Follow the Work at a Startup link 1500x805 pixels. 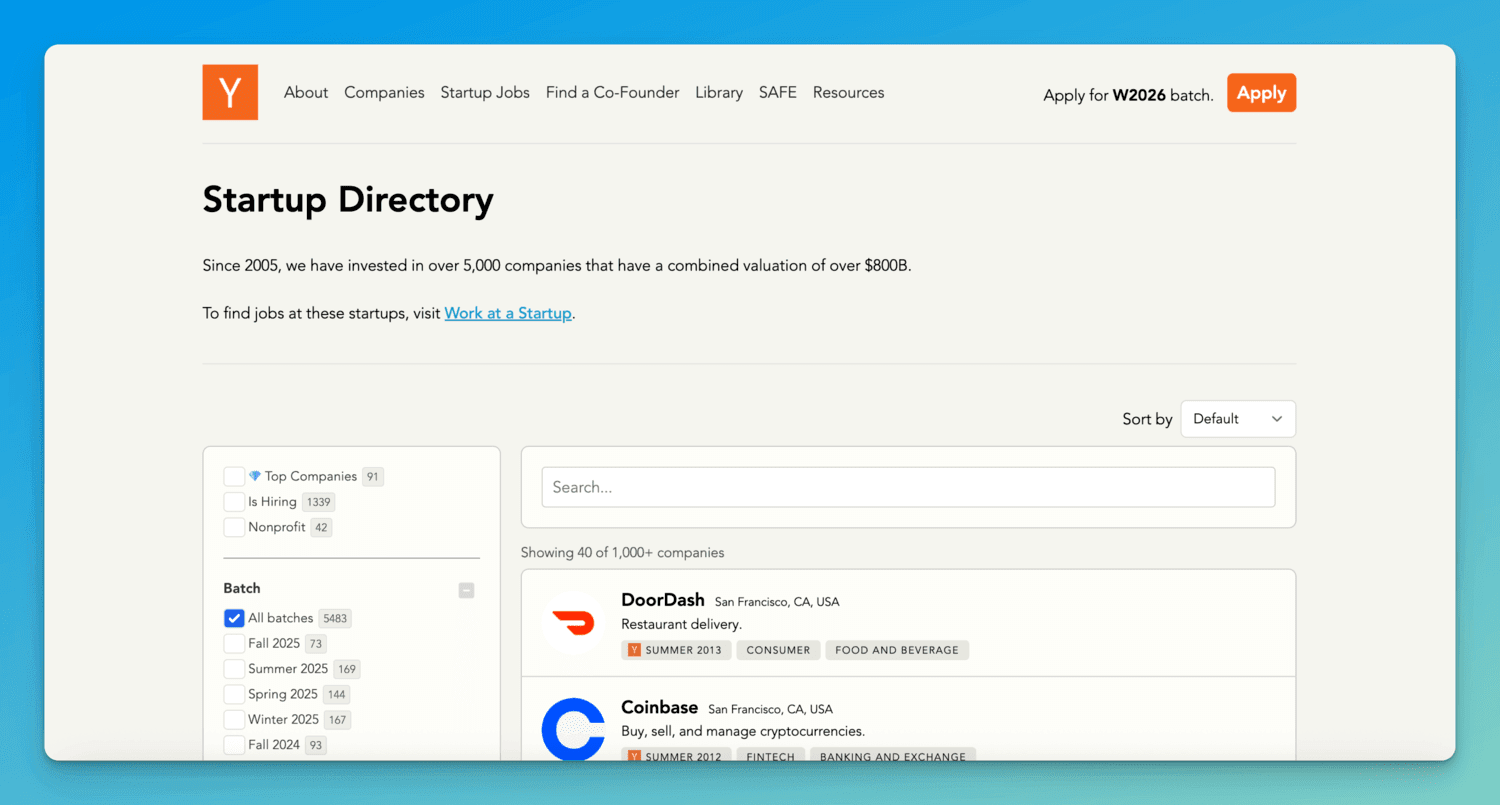point(508,313)
